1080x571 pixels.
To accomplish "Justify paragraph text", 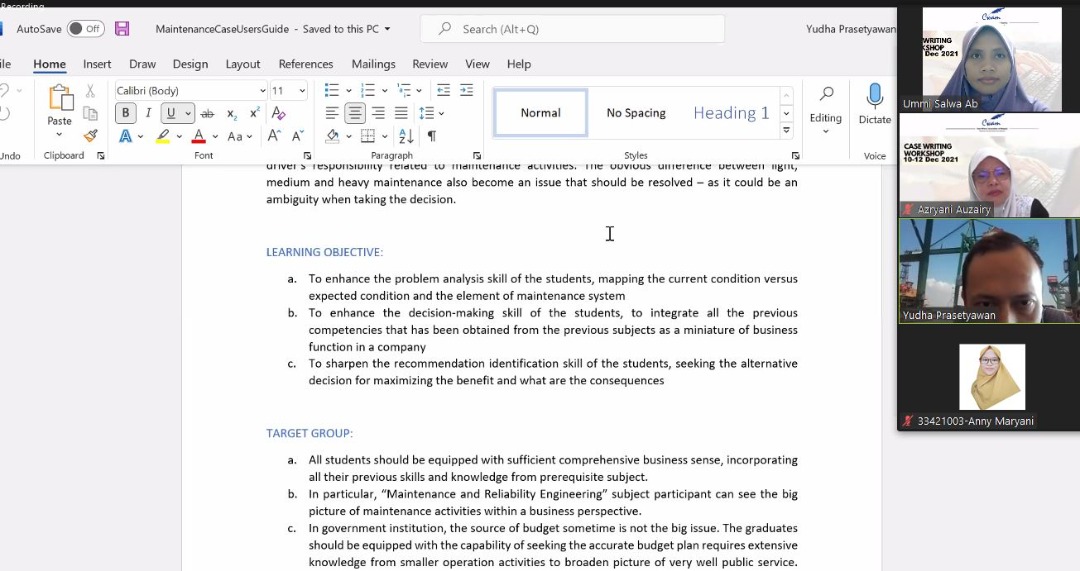I will click(401, 113).
